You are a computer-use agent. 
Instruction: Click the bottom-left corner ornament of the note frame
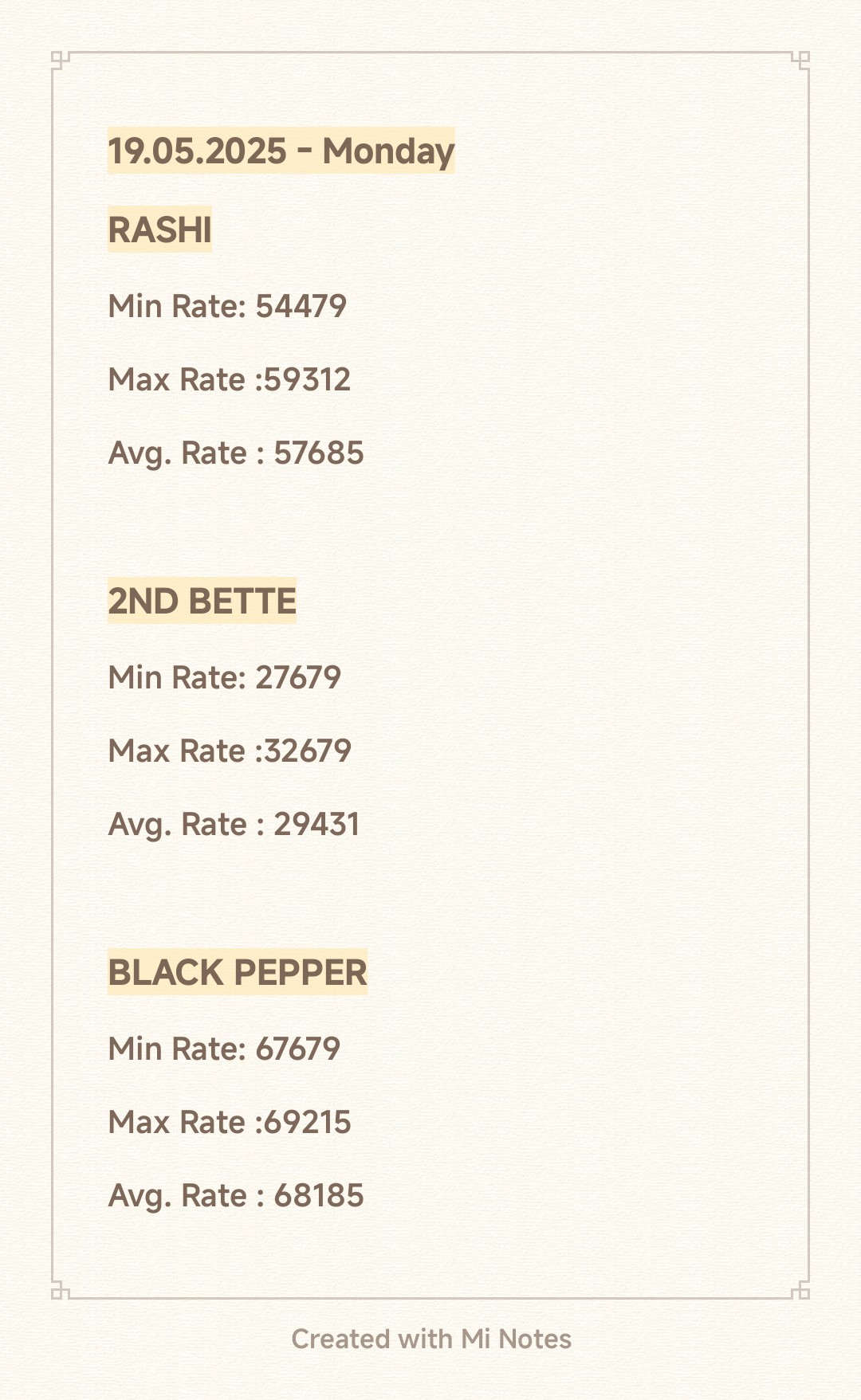click(58, 1291)
